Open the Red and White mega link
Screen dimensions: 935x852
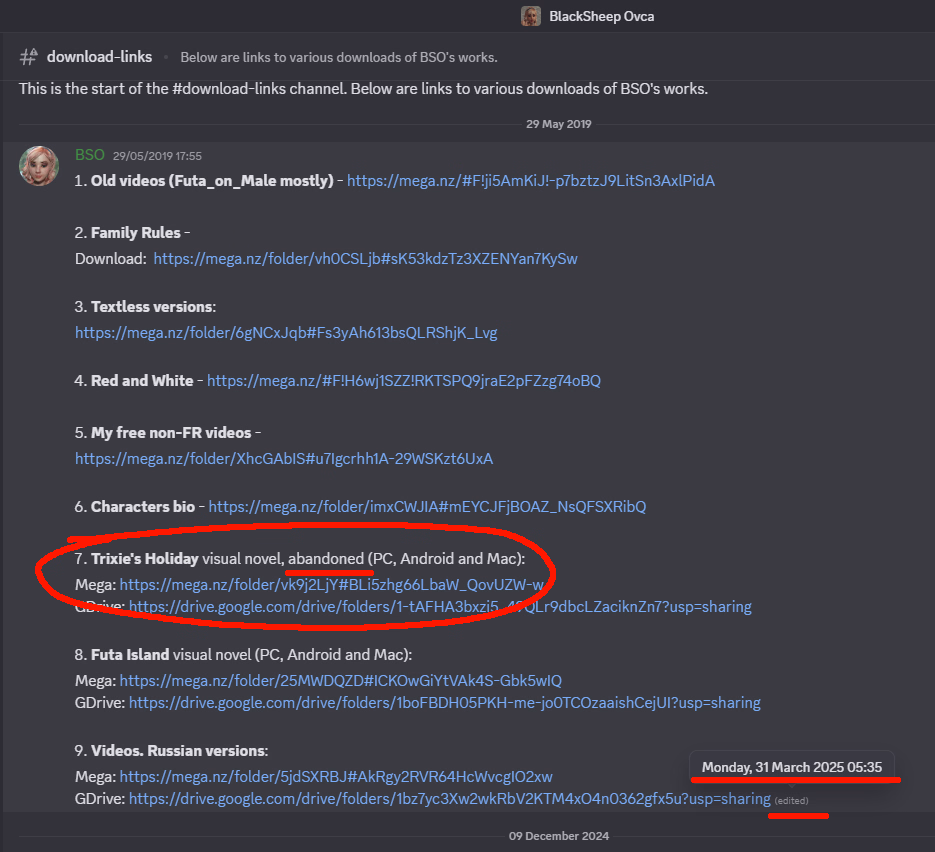pyautogui.click(x=403, y=380)
